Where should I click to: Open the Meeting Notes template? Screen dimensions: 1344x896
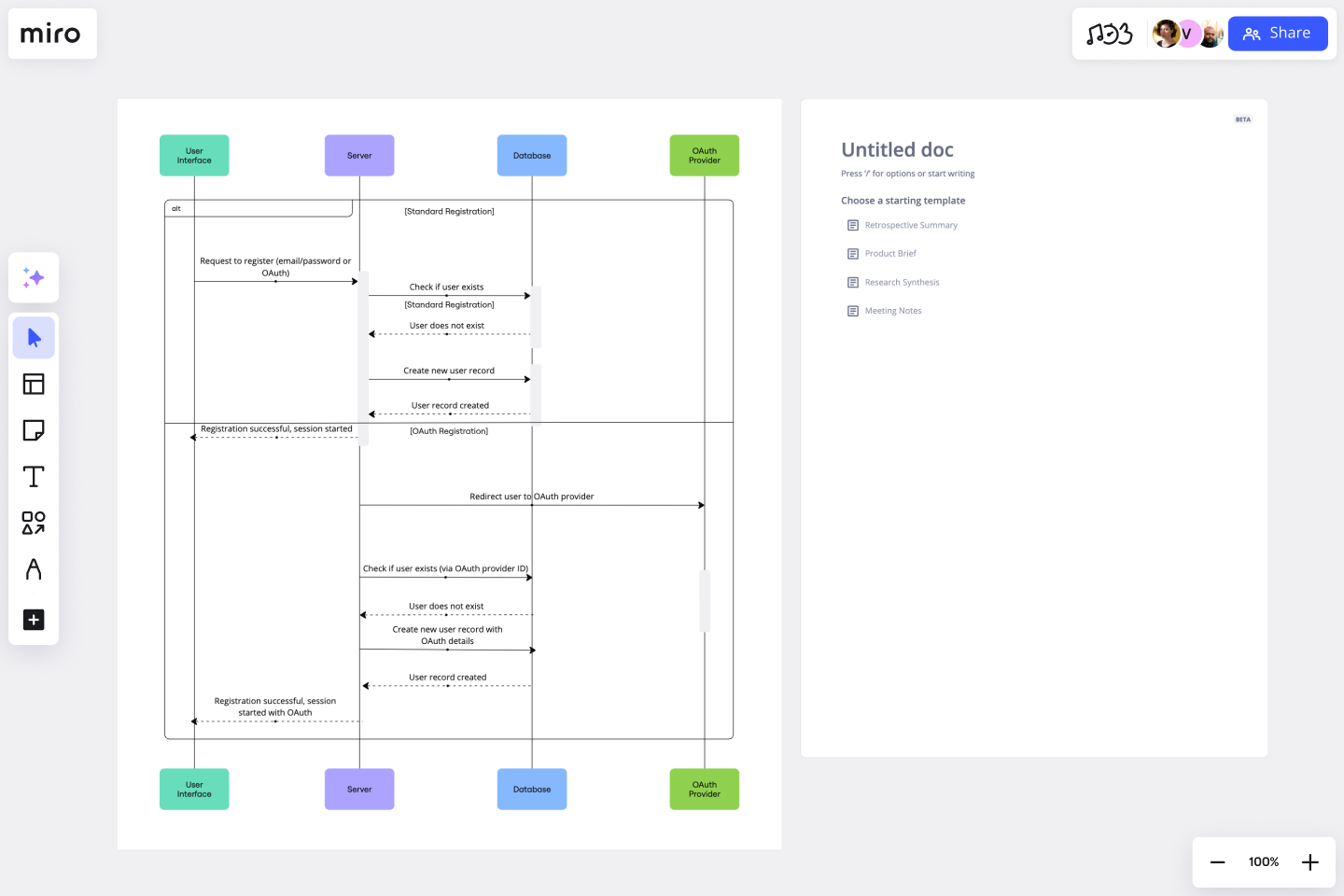[893, 310]
